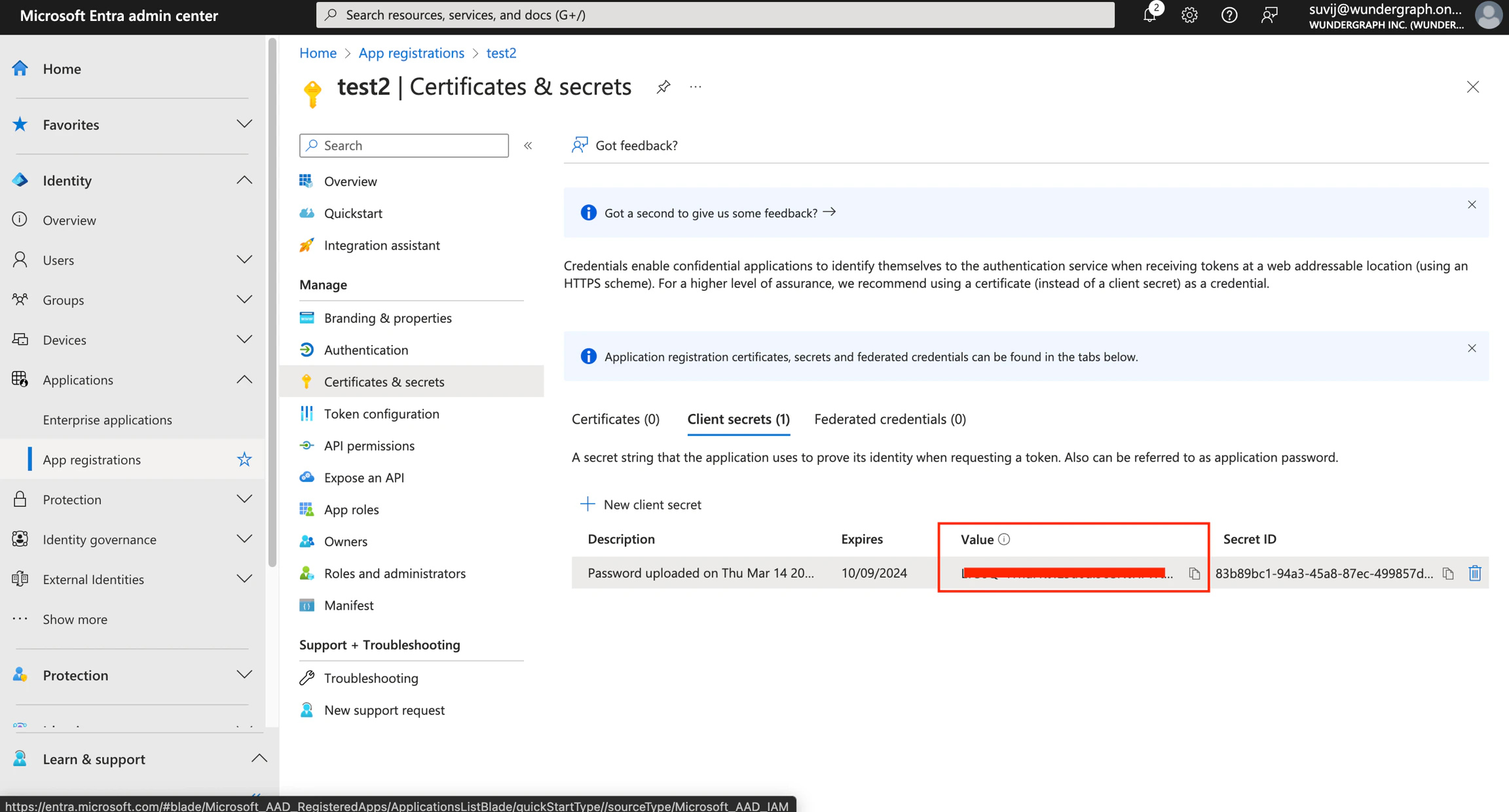Open the settings gear in the top bar
The width and height of the screenshot is (1509, 812).
pyautogui.click(x=1189, y=14)
